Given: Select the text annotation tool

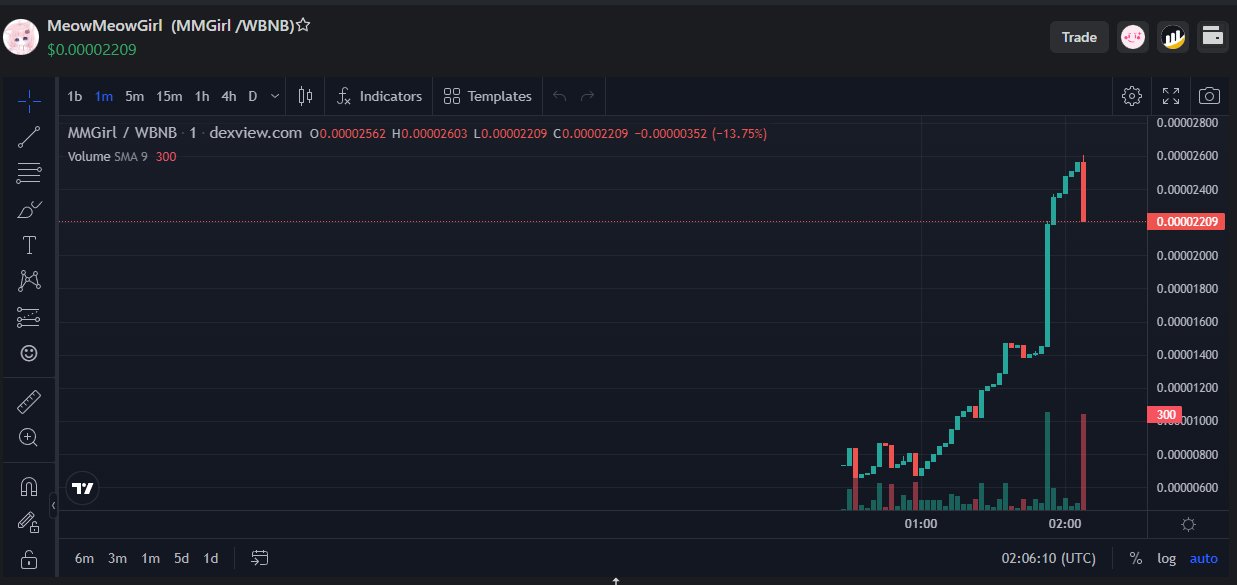Looking at the screenshot, I should 28,244.
